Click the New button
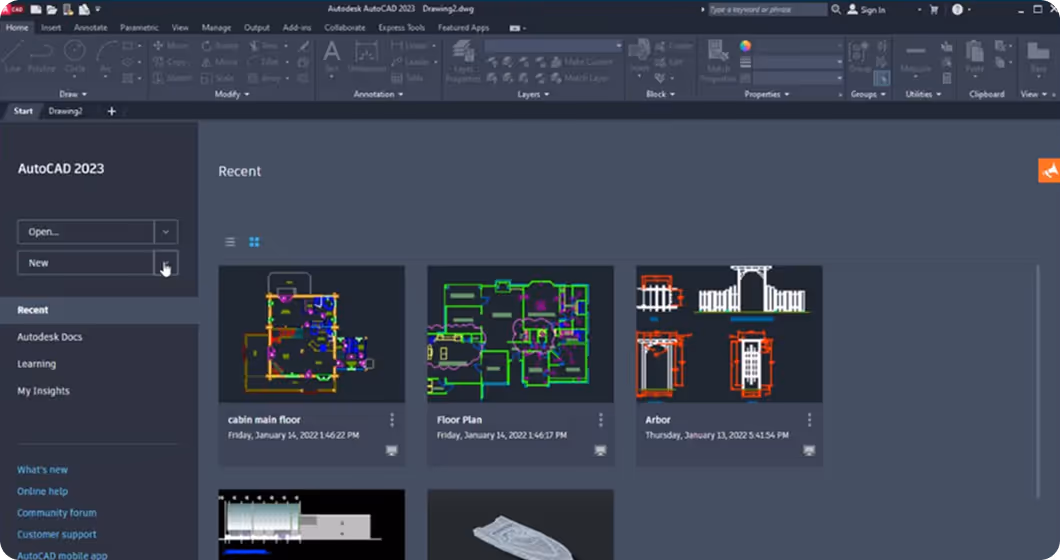 86,262
